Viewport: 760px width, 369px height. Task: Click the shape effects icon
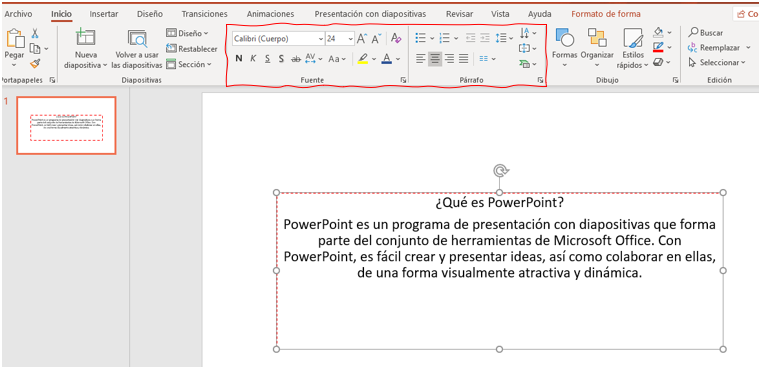pyautogui.click(x=658, y=62)
